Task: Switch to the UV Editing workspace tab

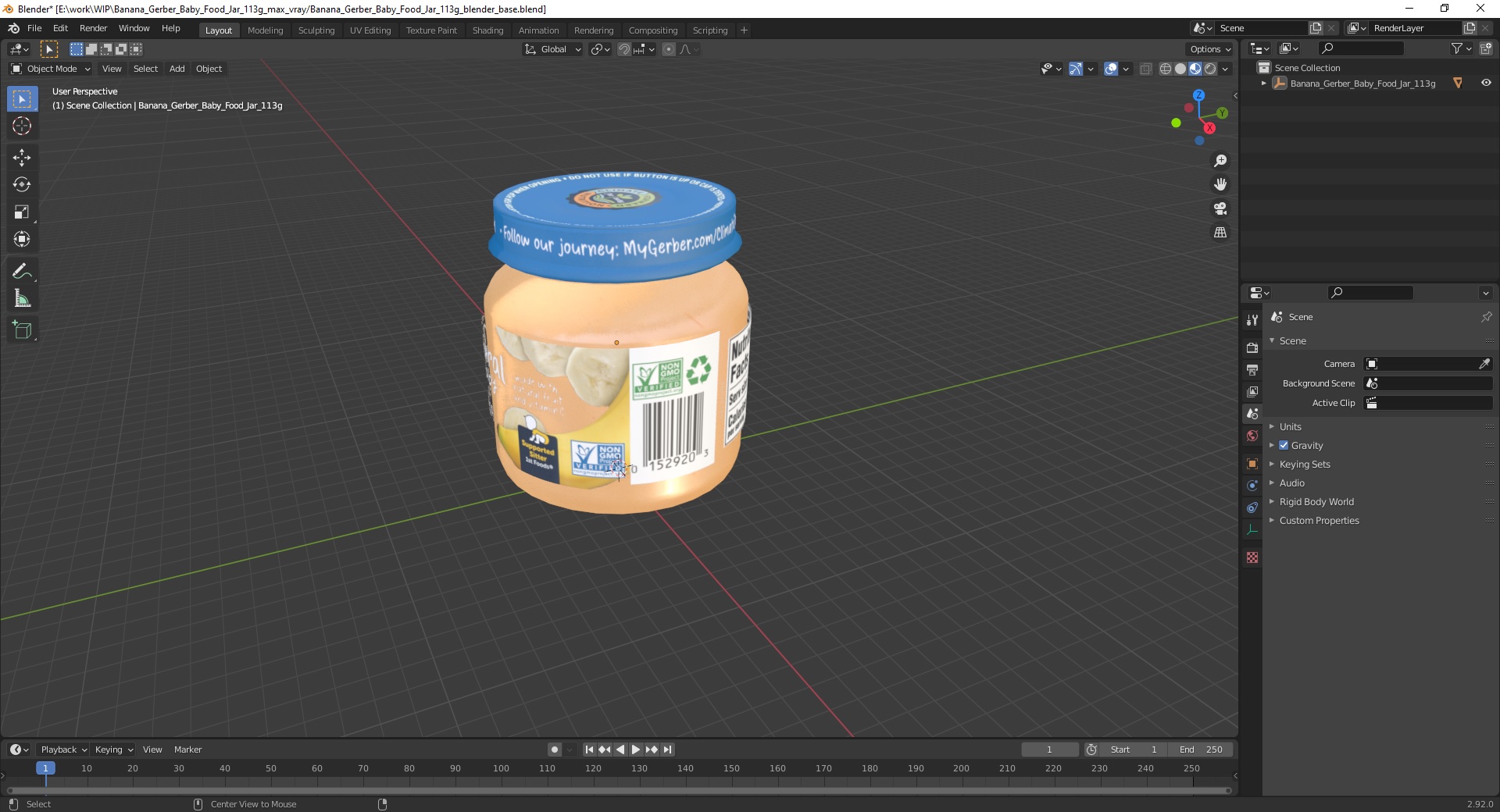Action: pyautogui.click(x=370, y=30)
